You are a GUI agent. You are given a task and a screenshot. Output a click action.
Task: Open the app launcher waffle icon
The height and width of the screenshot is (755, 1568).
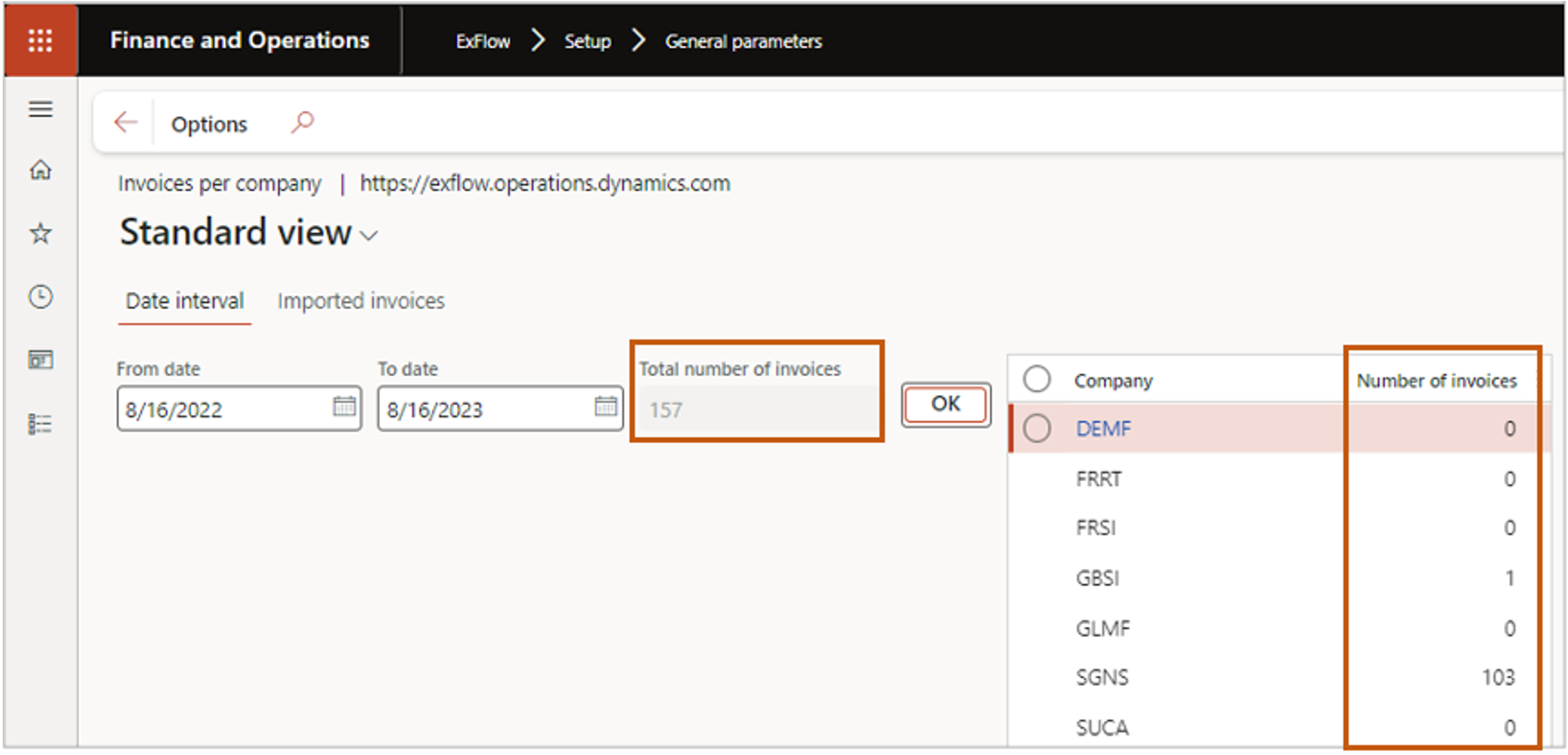pos(41,41)
